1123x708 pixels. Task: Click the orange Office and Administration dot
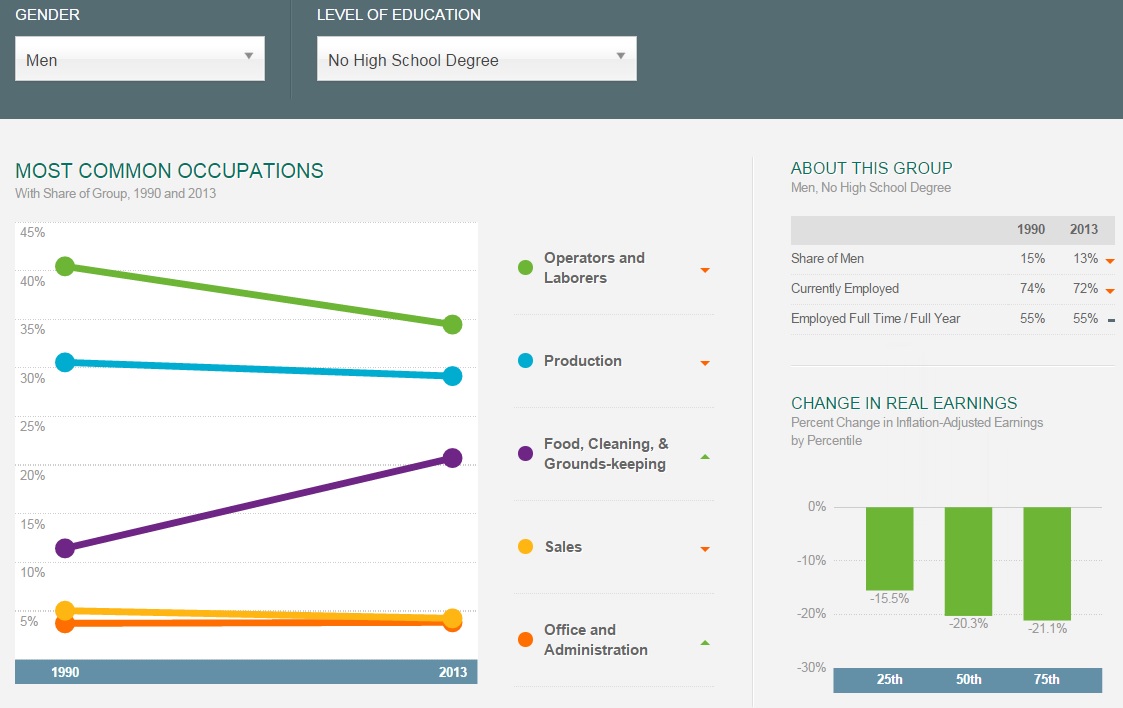coord(525,640)
